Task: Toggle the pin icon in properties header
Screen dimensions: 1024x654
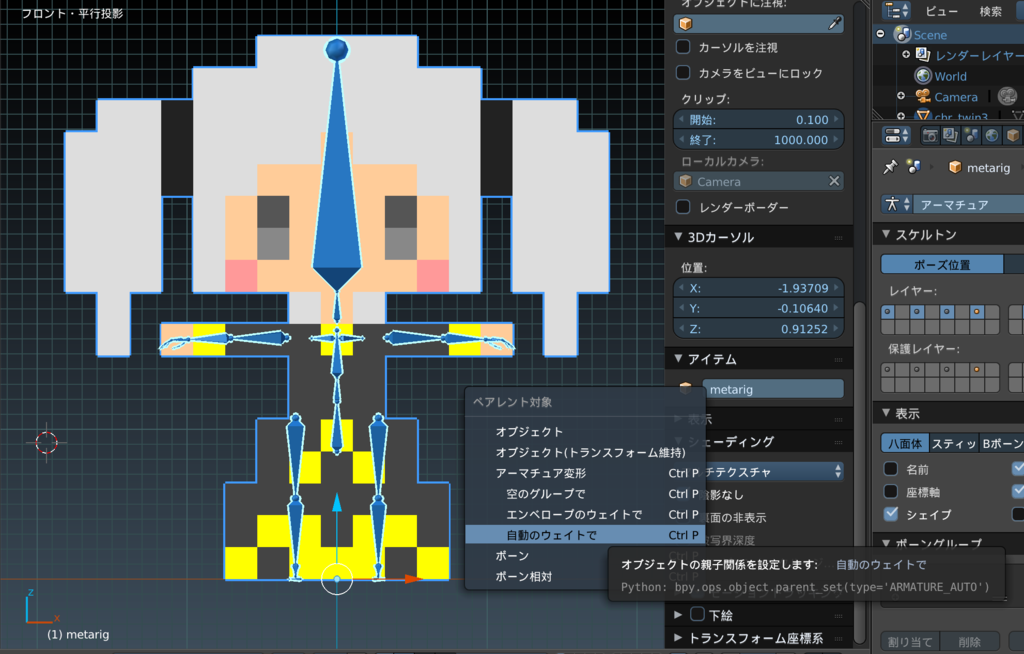Action: 890,167
